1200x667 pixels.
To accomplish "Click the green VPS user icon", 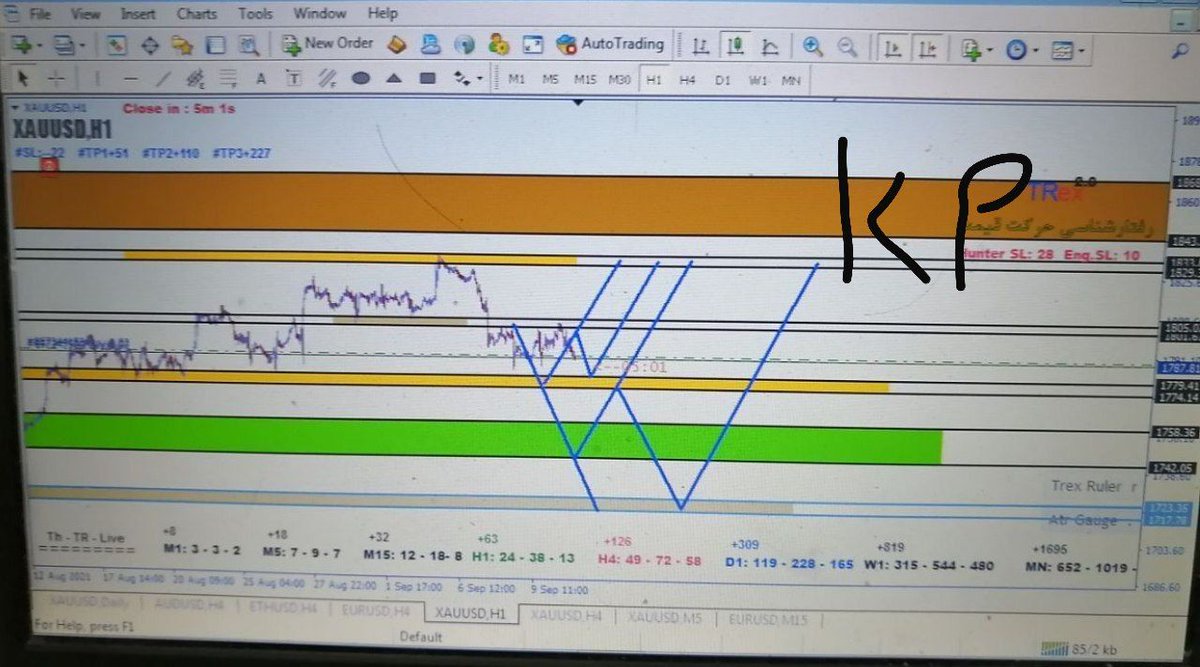I will 498,44.
